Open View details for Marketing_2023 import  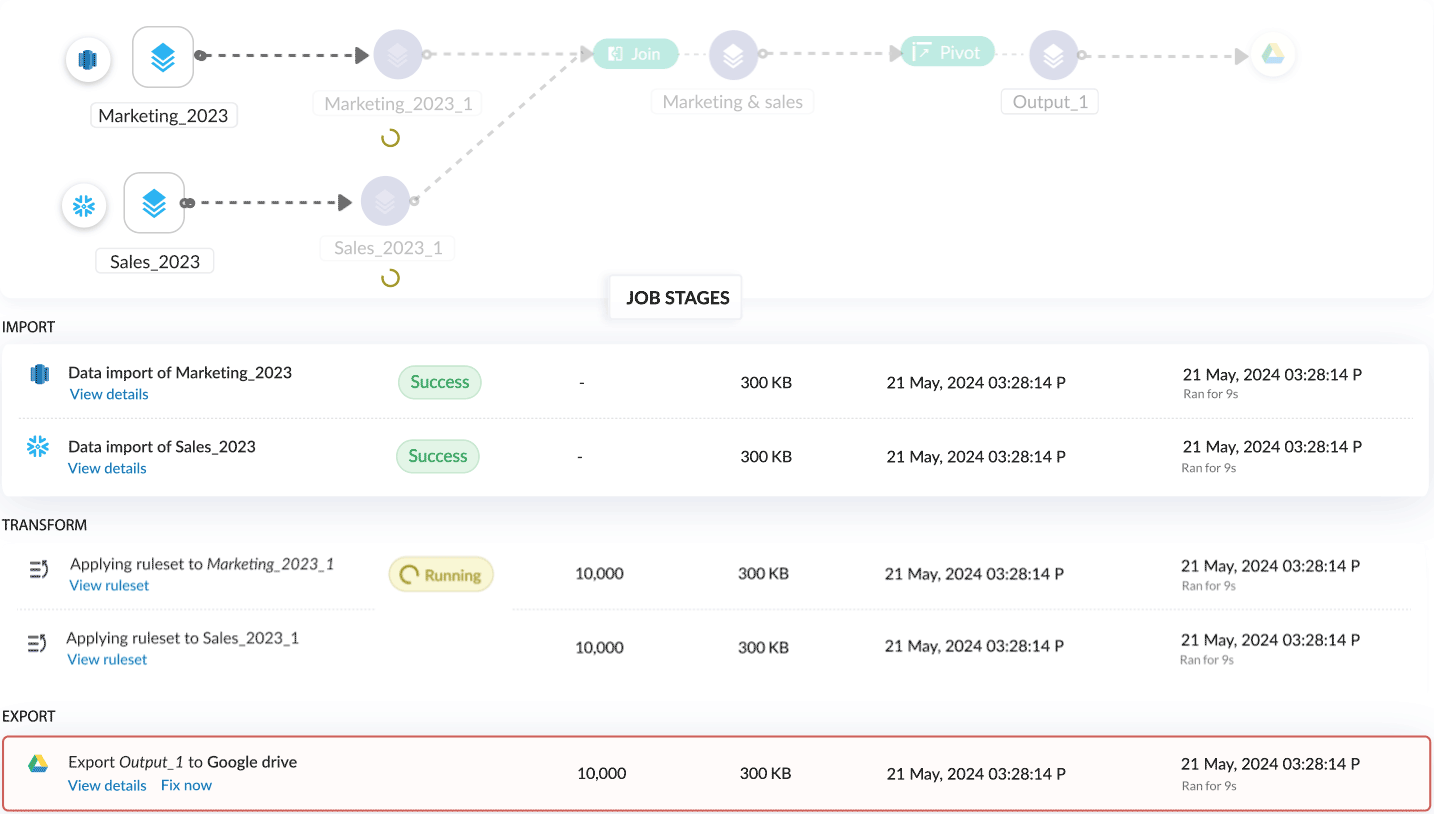click(x=109, y=394)
